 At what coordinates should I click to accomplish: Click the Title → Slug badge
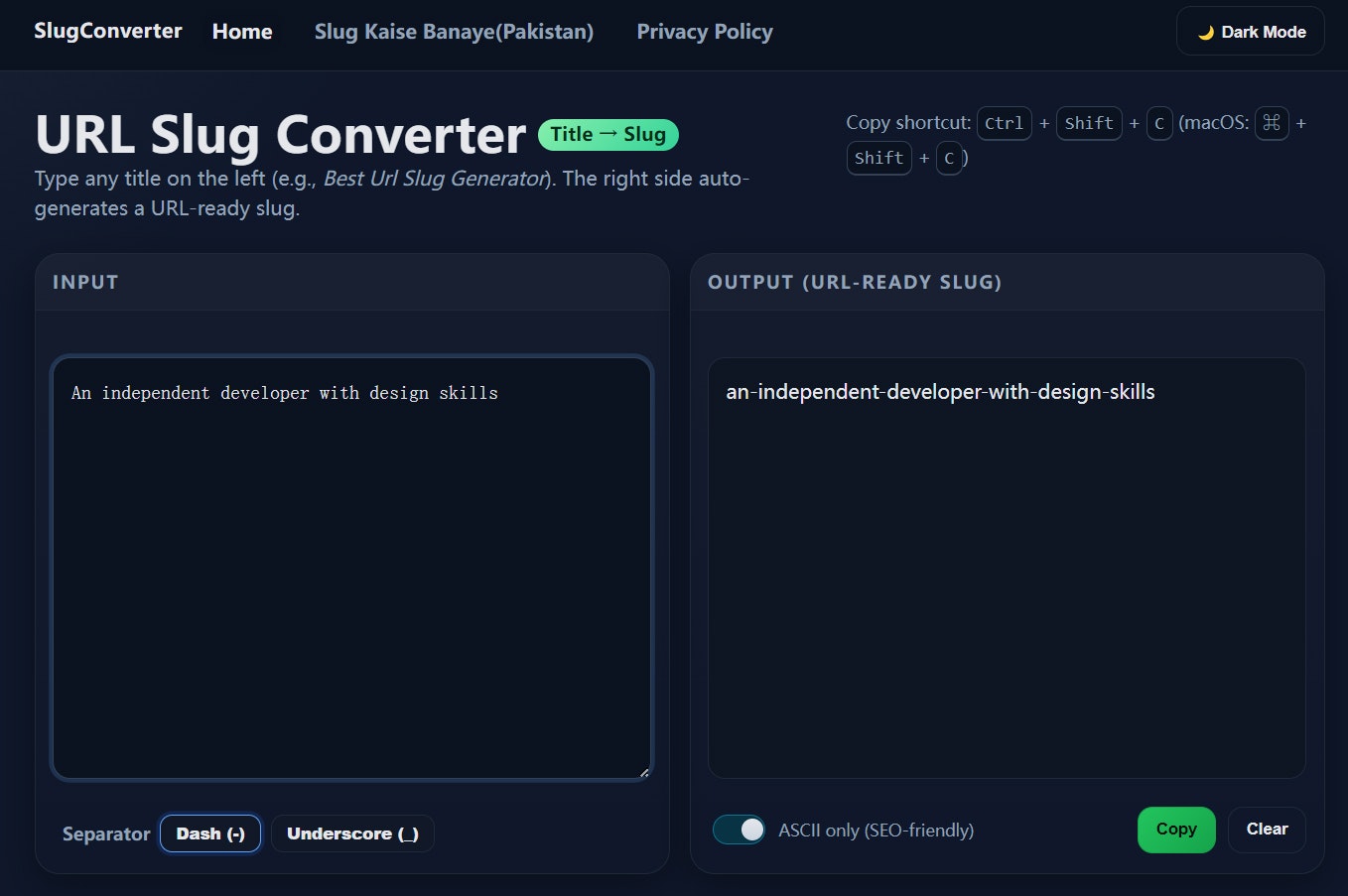click(x=608, y=134)
